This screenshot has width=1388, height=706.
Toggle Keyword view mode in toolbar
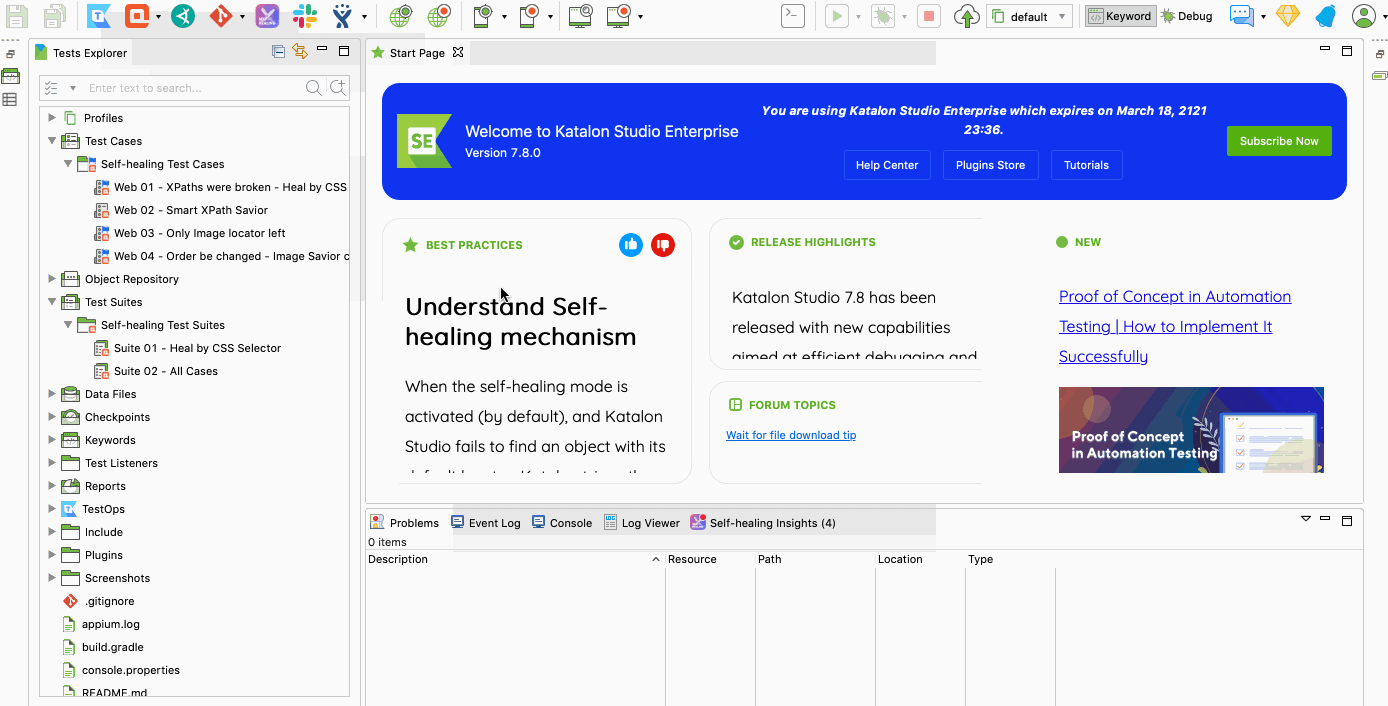pos(1119,15)
